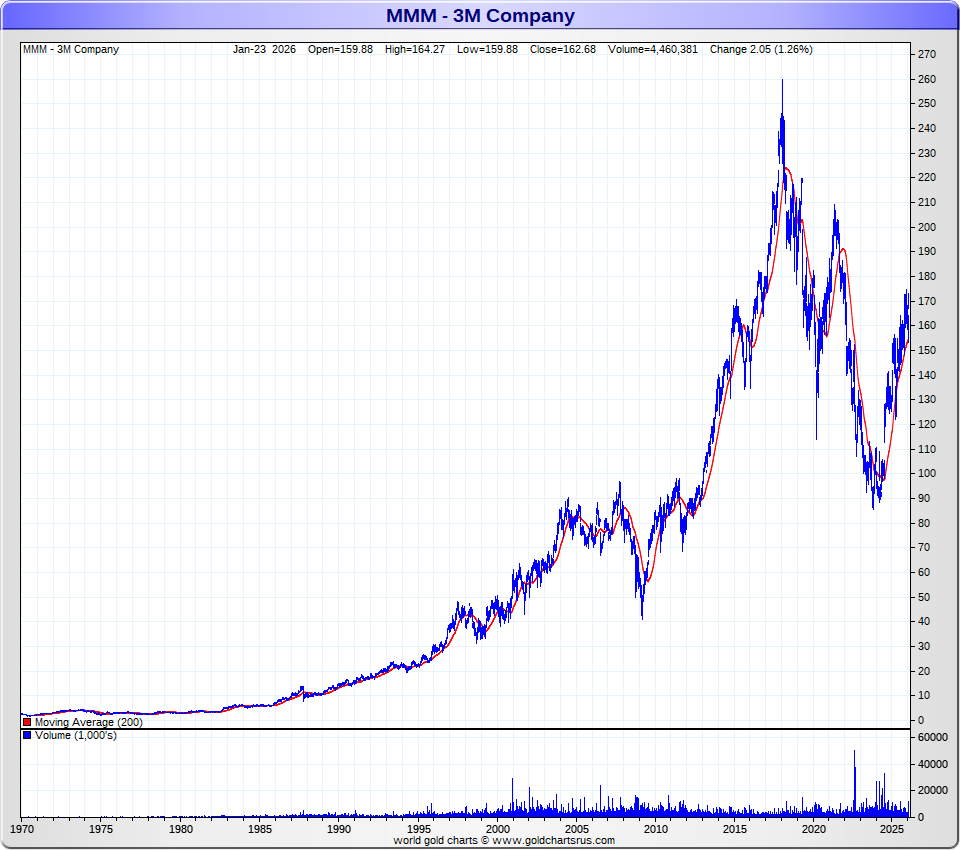Click the 260 price axis label
960x850 pixels.
coord(927,79)
